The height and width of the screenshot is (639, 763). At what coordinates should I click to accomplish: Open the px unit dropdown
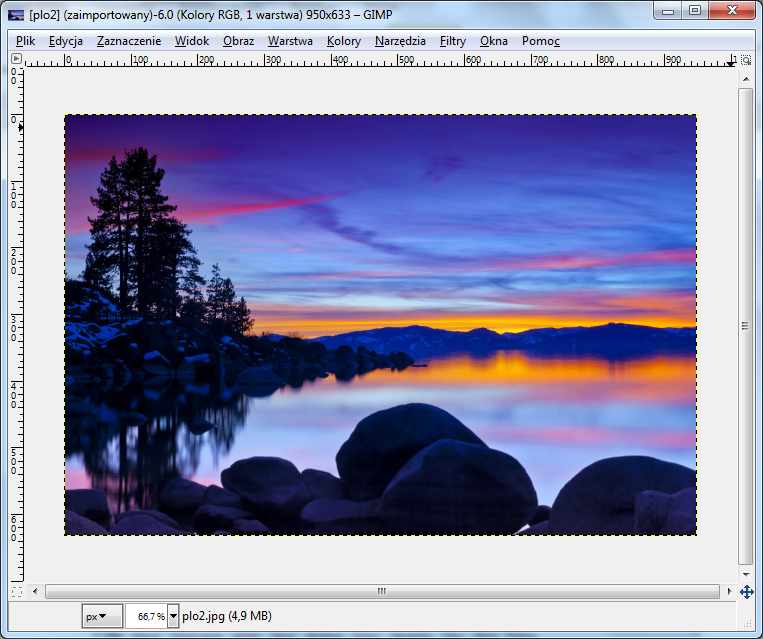click(x=102, y=616)
